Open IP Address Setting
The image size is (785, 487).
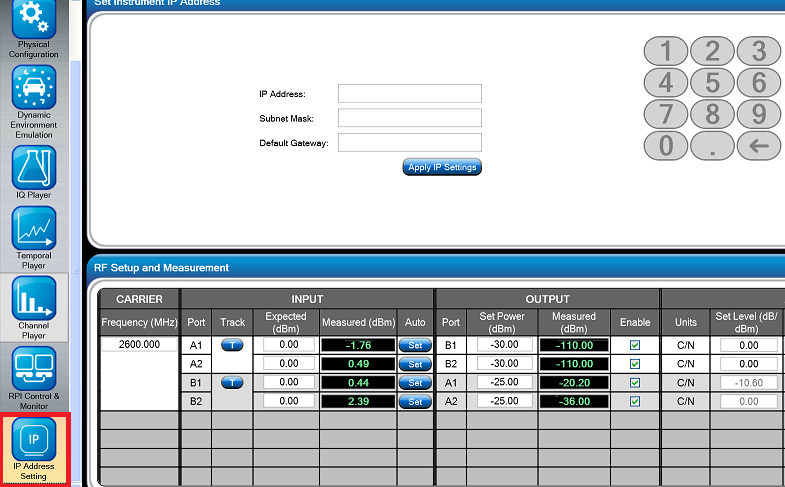click(33, 440)
